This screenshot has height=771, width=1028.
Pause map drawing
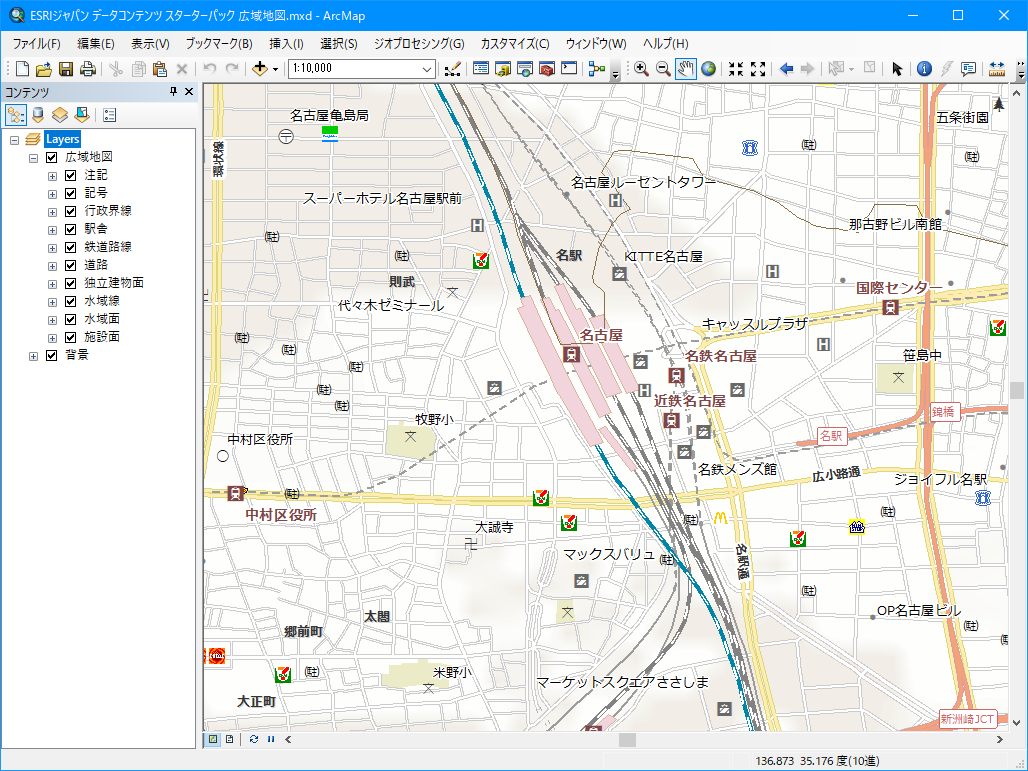pyautogui.click(x=271, y=739)
